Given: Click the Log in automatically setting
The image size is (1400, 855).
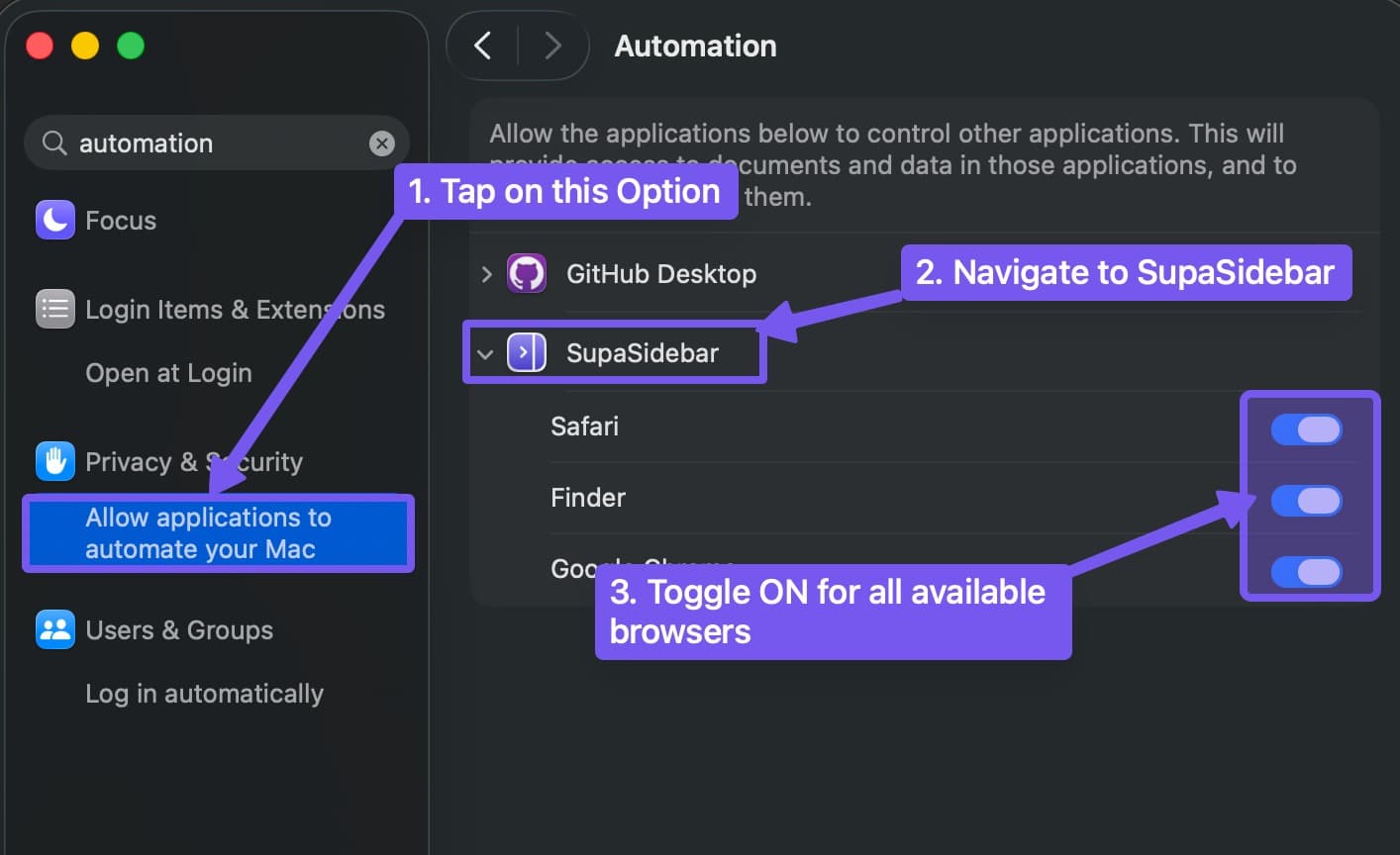Looking at the screenshot, I should [204, 693].
